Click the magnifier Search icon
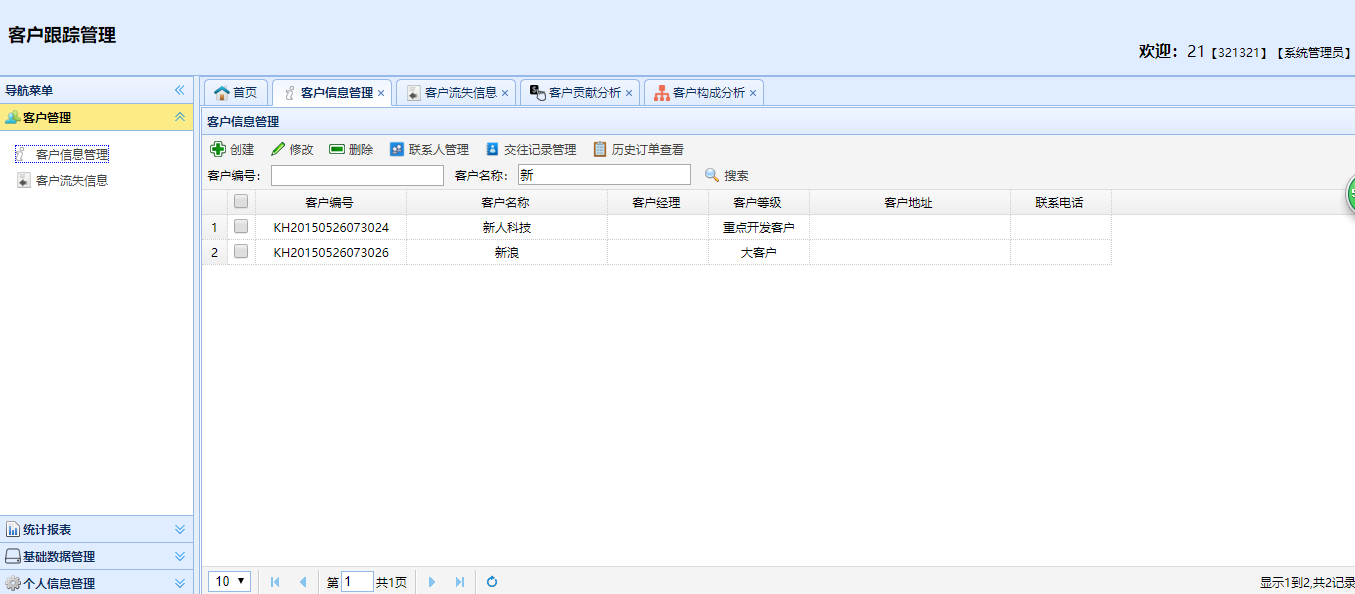Screen dimensions: 1355x594 [712, 175]
